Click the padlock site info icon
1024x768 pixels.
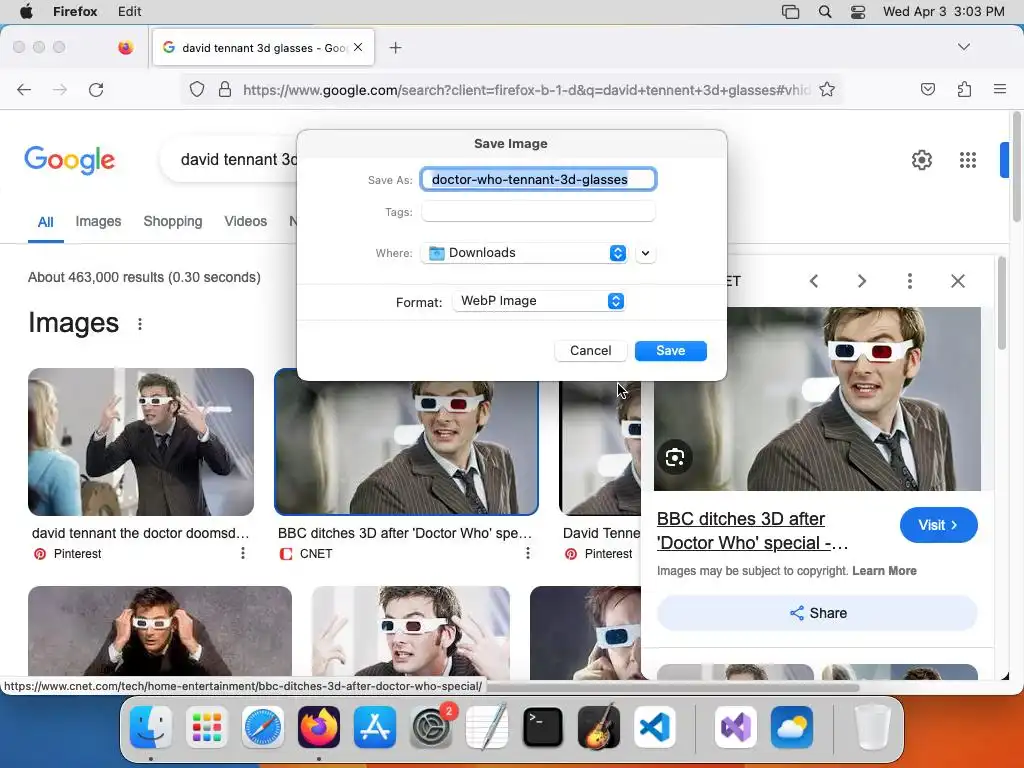(x=225, y=89)
